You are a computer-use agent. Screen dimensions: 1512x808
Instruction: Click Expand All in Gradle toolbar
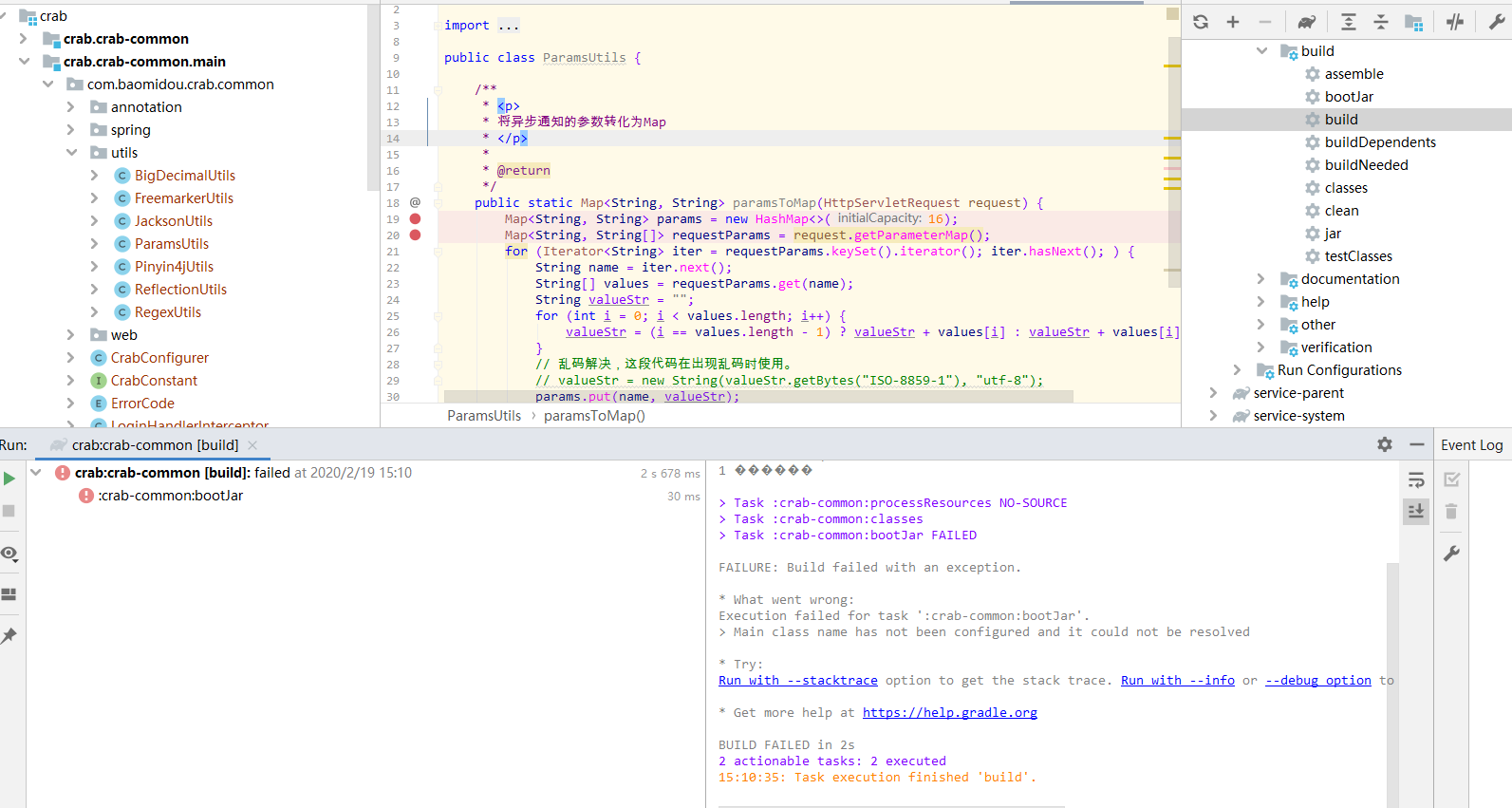coord(1349,22)
